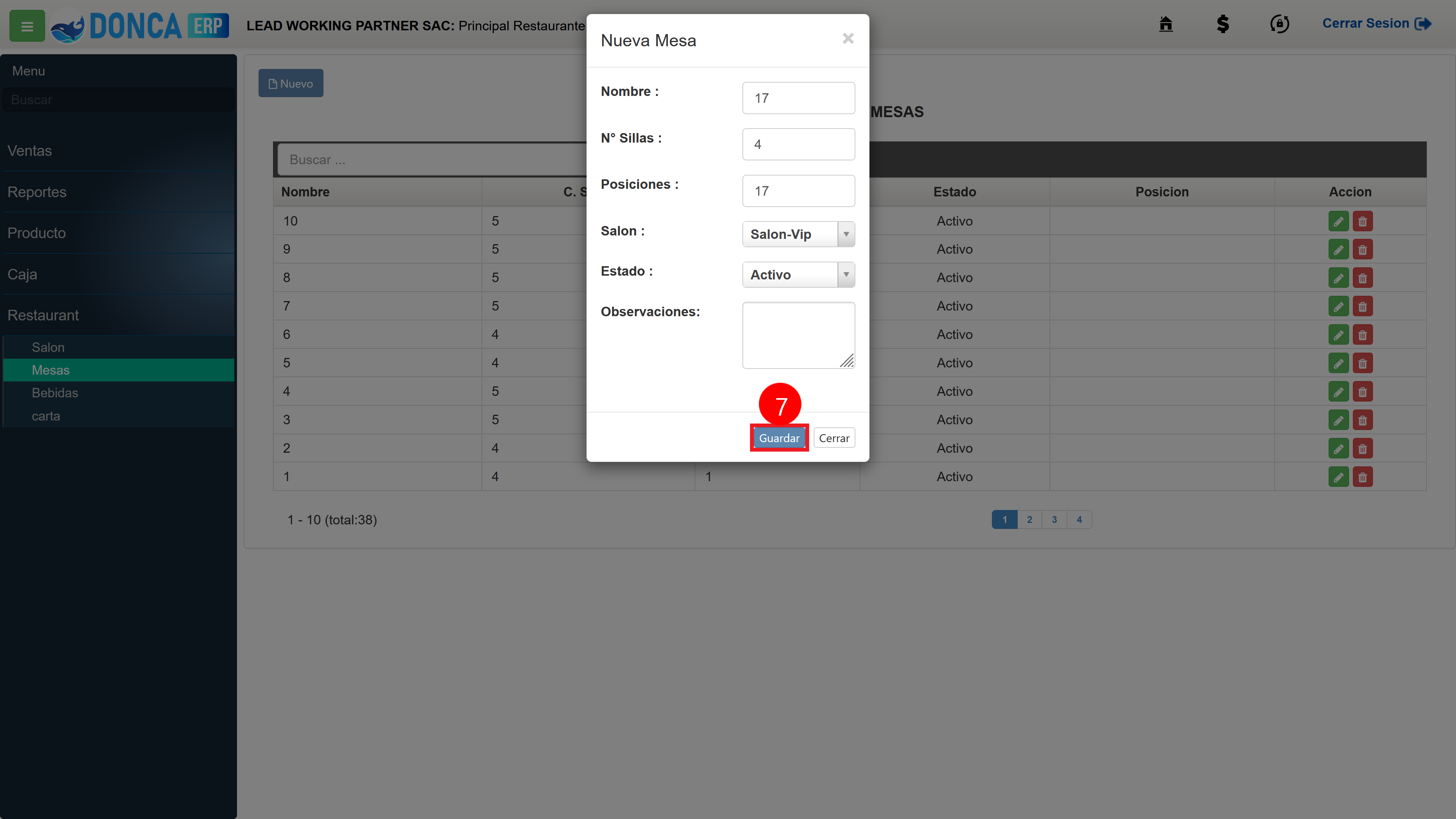
Task: Click the Posicion column header
Action: pyautogui.click(x=1162, y=191)
